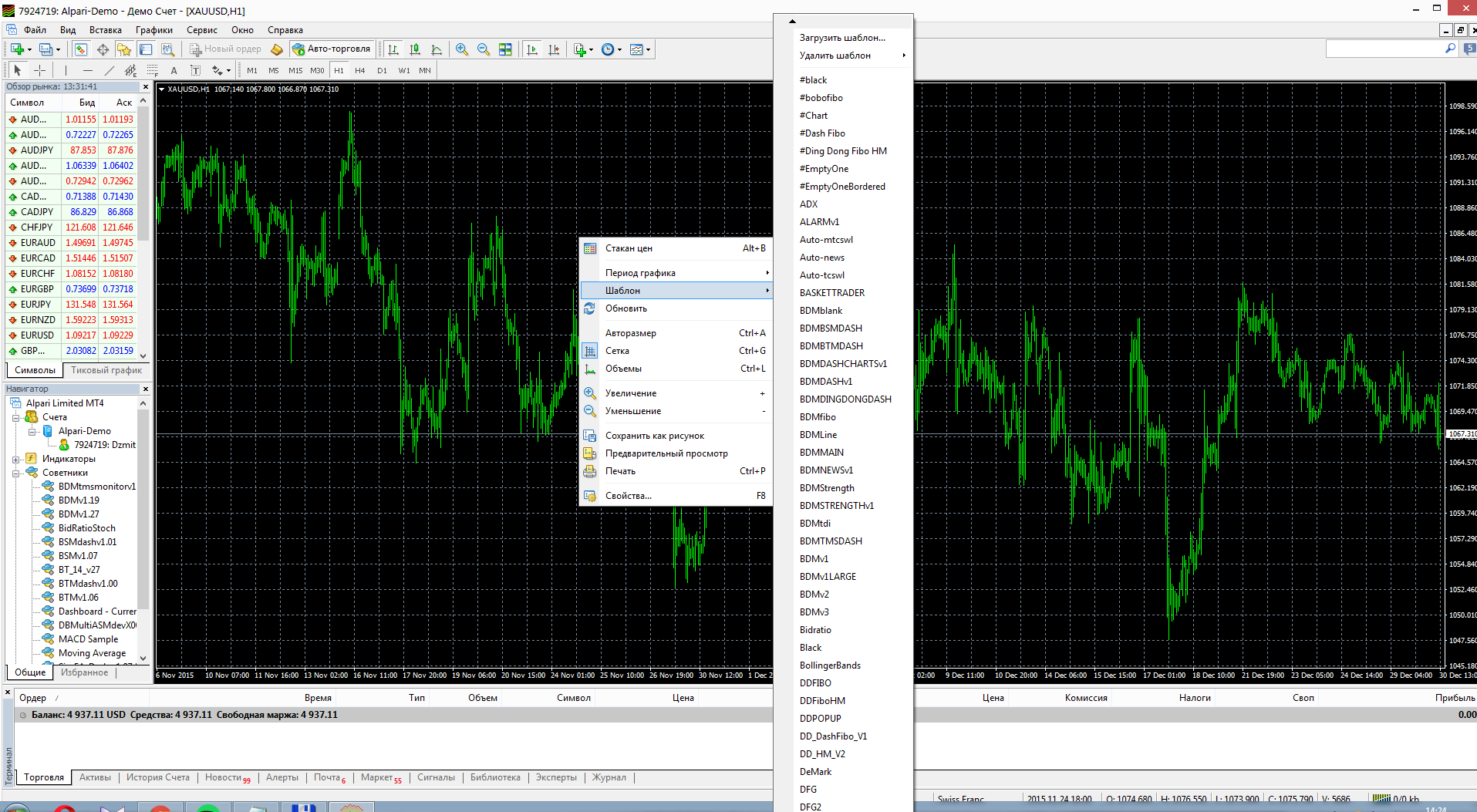Click the Market Watch scrollbar down arrow
This screenshot has height=812, width=1477.
(143, 355)
